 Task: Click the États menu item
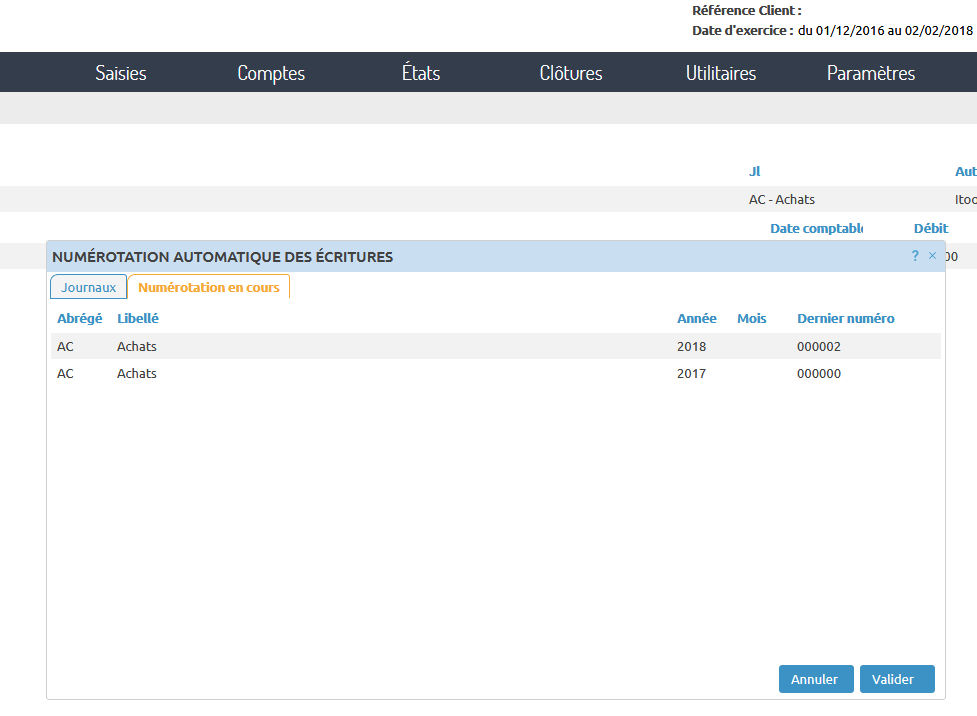[421, 73]
